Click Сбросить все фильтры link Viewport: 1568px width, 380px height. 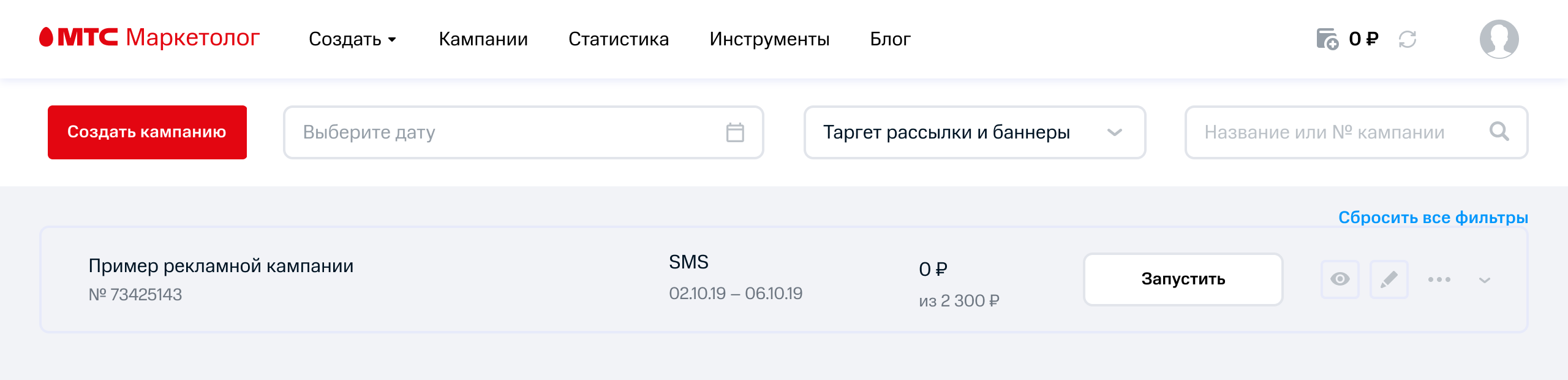(x=1433, y=218)
